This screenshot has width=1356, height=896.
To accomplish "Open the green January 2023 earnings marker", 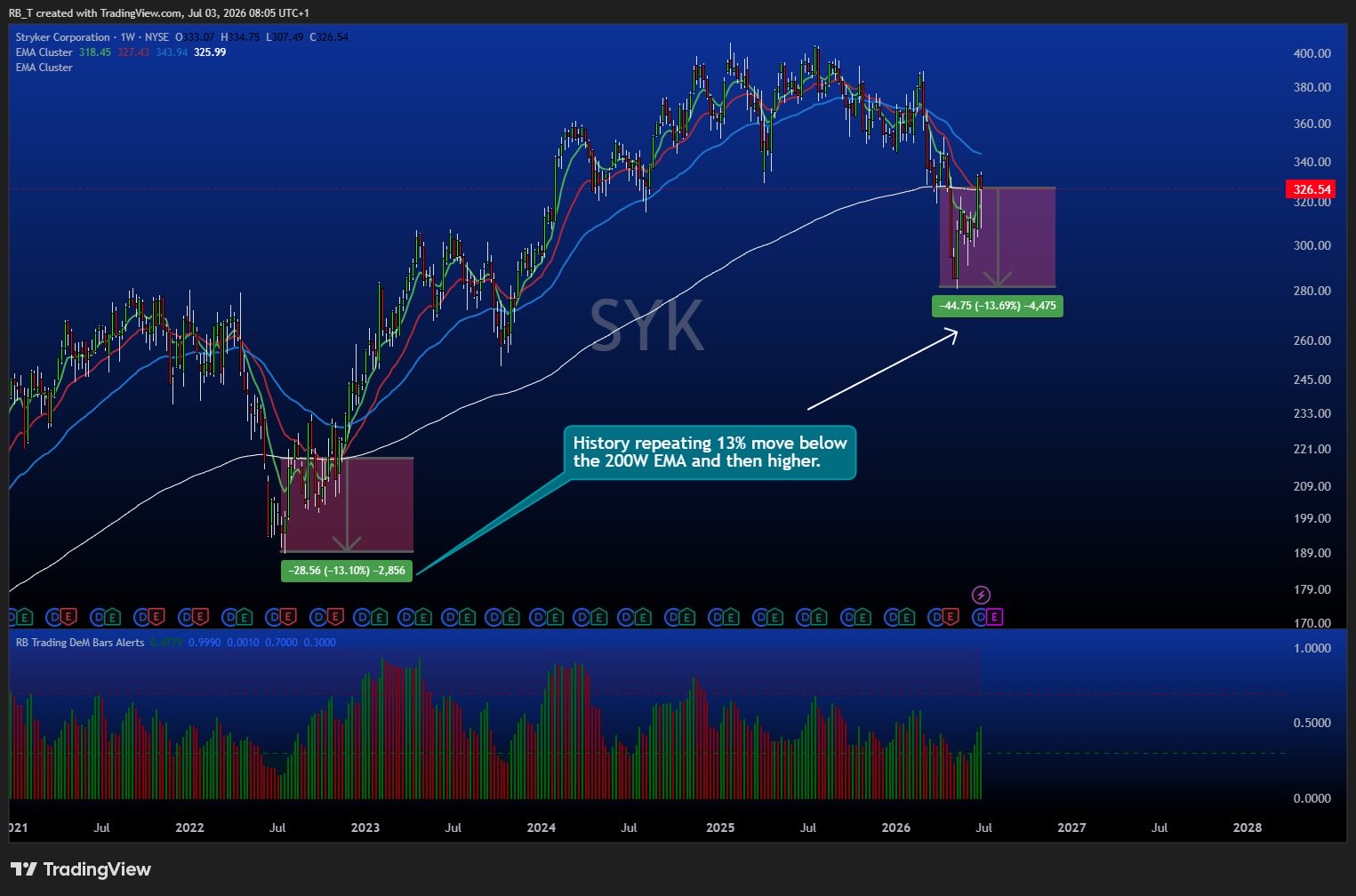I will coord(379,616).
